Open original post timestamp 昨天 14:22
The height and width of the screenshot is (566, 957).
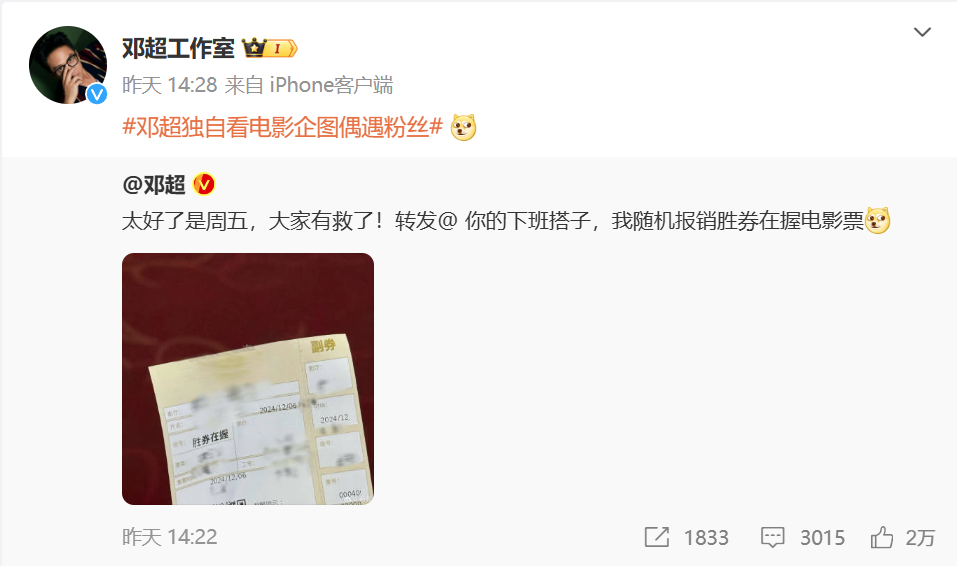coord(170,537)
